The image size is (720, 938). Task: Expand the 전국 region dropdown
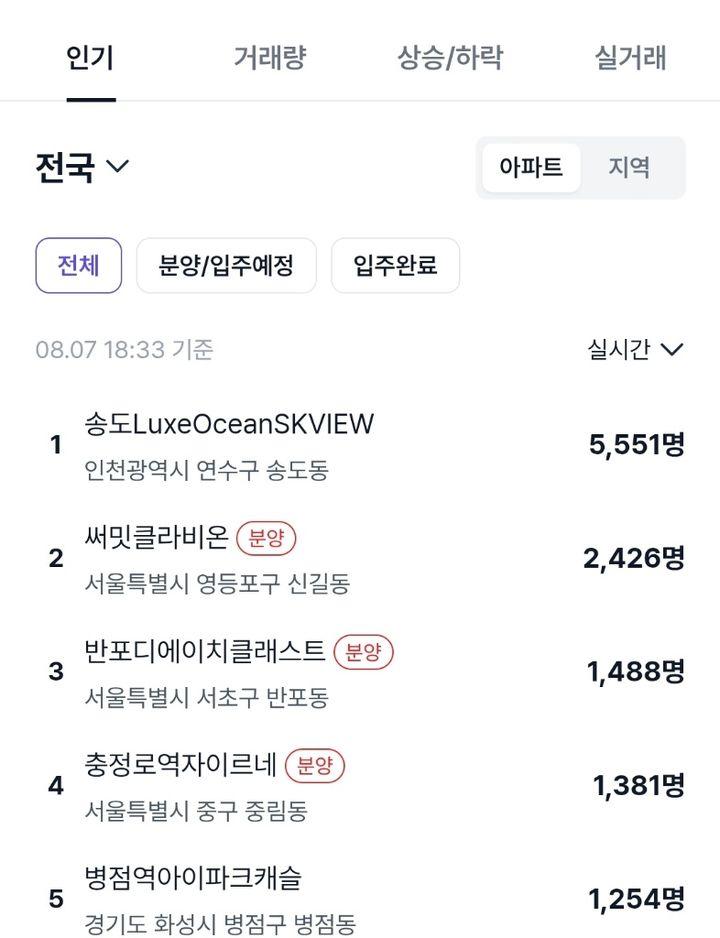pyautogui.click(x=82, y=167)
